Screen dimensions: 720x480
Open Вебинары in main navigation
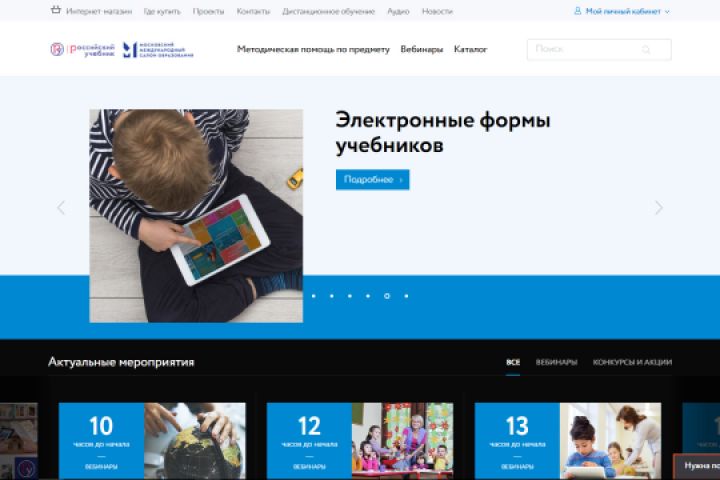pyautogui.click(x=422, y=49)
